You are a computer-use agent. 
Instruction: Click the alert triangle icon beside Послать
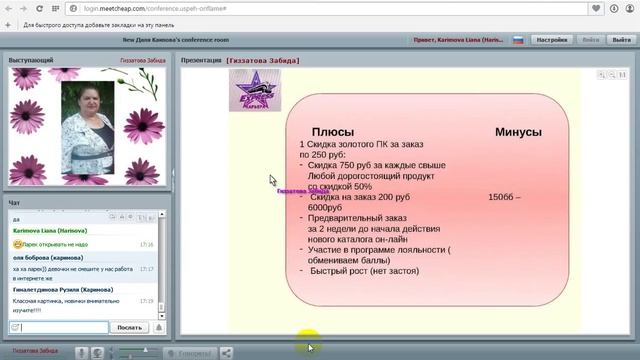[159, 327]
